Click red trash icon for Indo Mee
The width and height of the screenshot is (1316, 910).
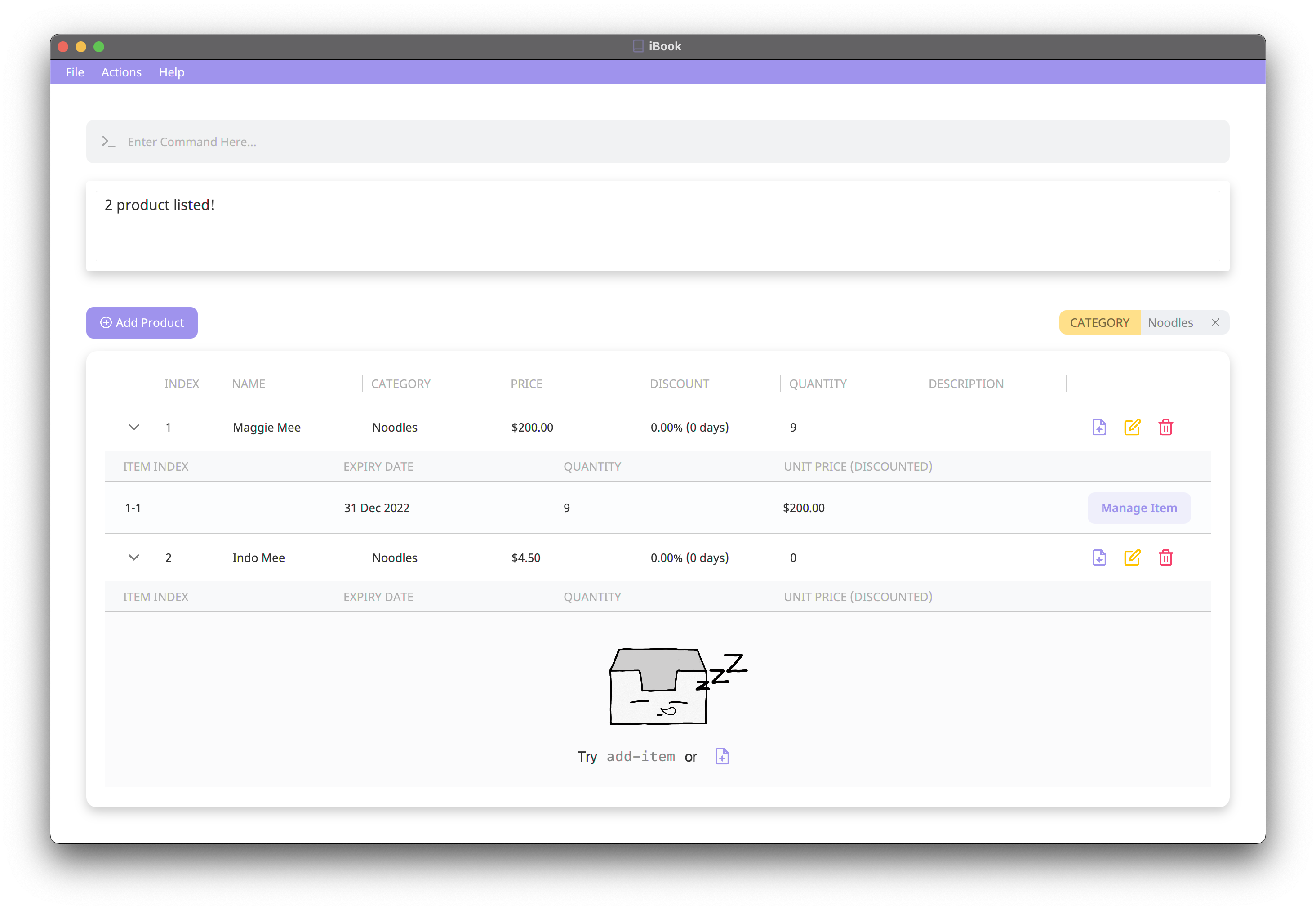[x=1165, y=558]
